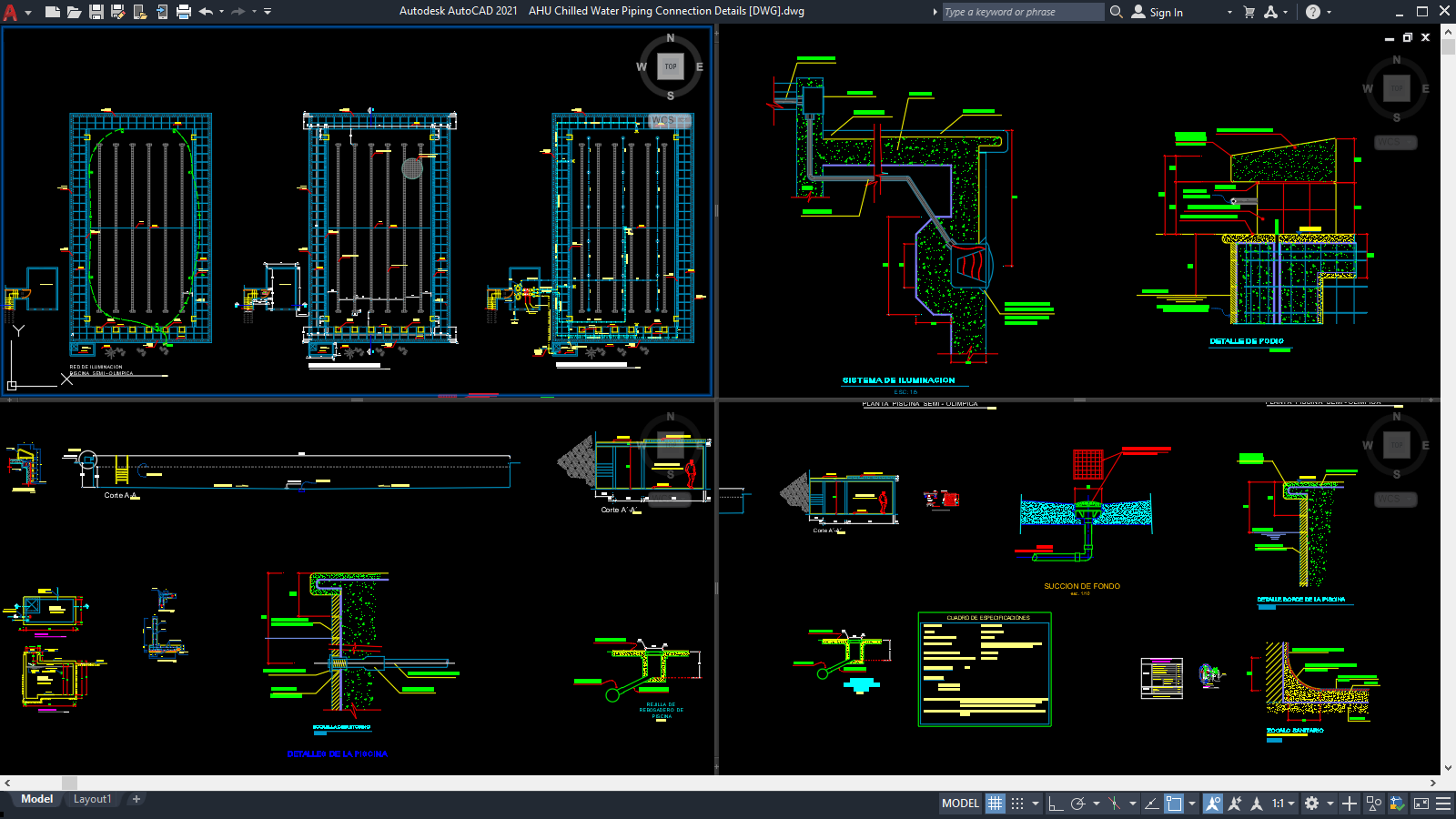Open an existing drawing file
The width and height of the screenshot is (1456, 819).
(76, 12)
